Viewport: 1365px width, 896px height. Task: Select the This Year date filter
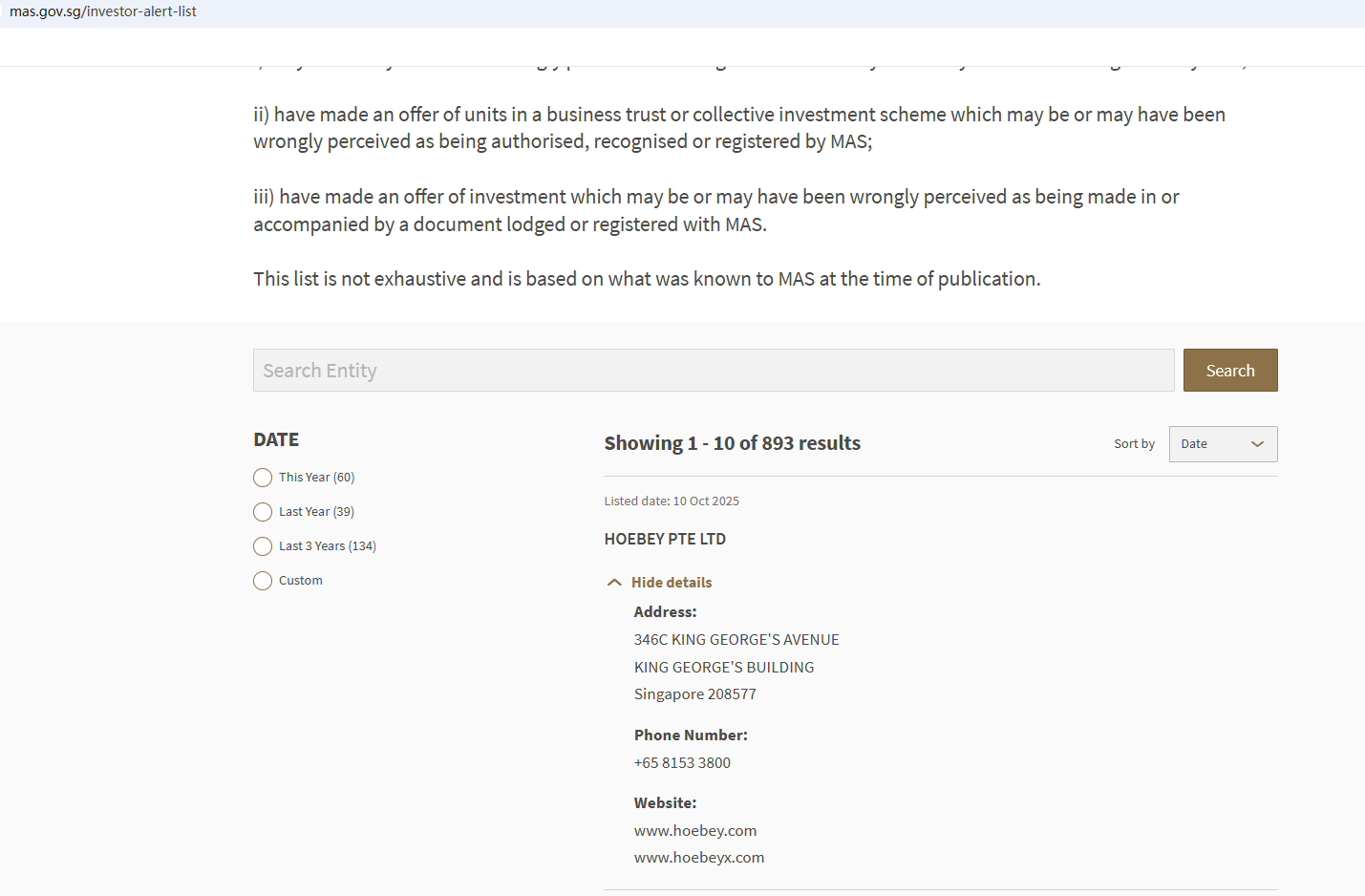[x=263, y=478]
